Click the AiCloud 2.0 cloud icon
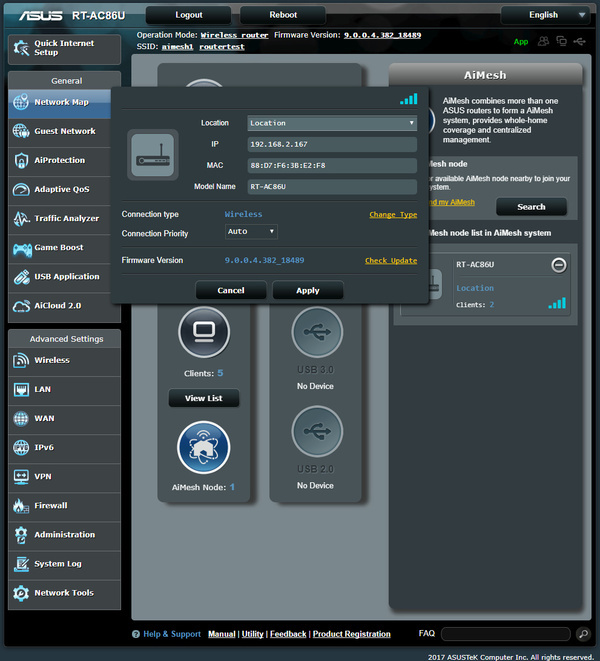 (x=22, y=306)
